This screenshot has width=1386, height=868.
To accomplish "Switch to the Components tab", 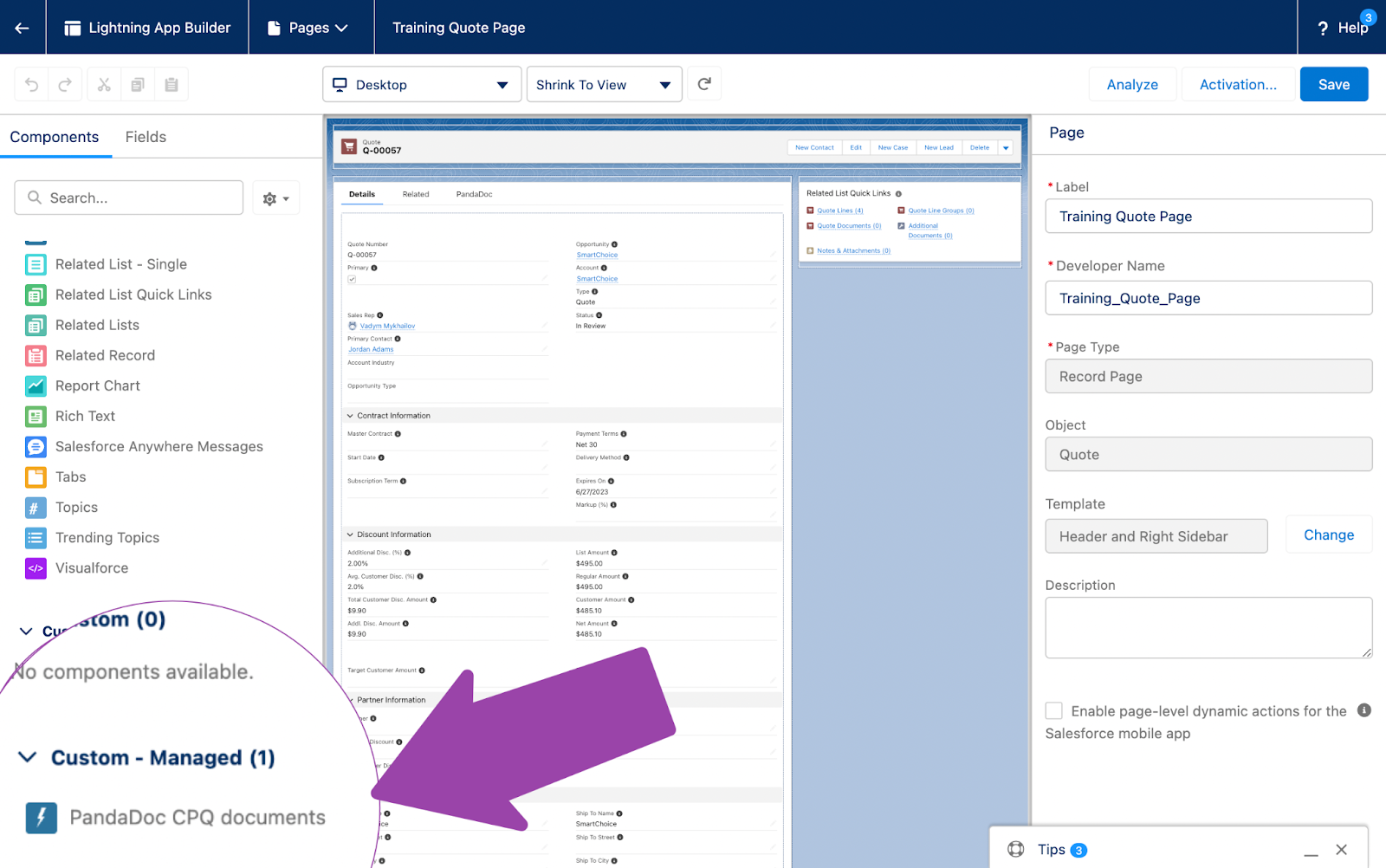I will (x=55, y=137).
